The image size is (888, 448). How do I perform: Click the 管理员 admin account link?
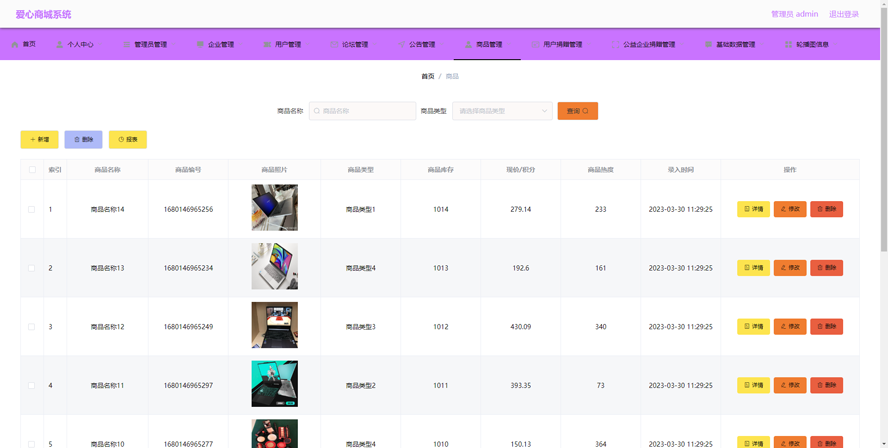pos(794,14)
